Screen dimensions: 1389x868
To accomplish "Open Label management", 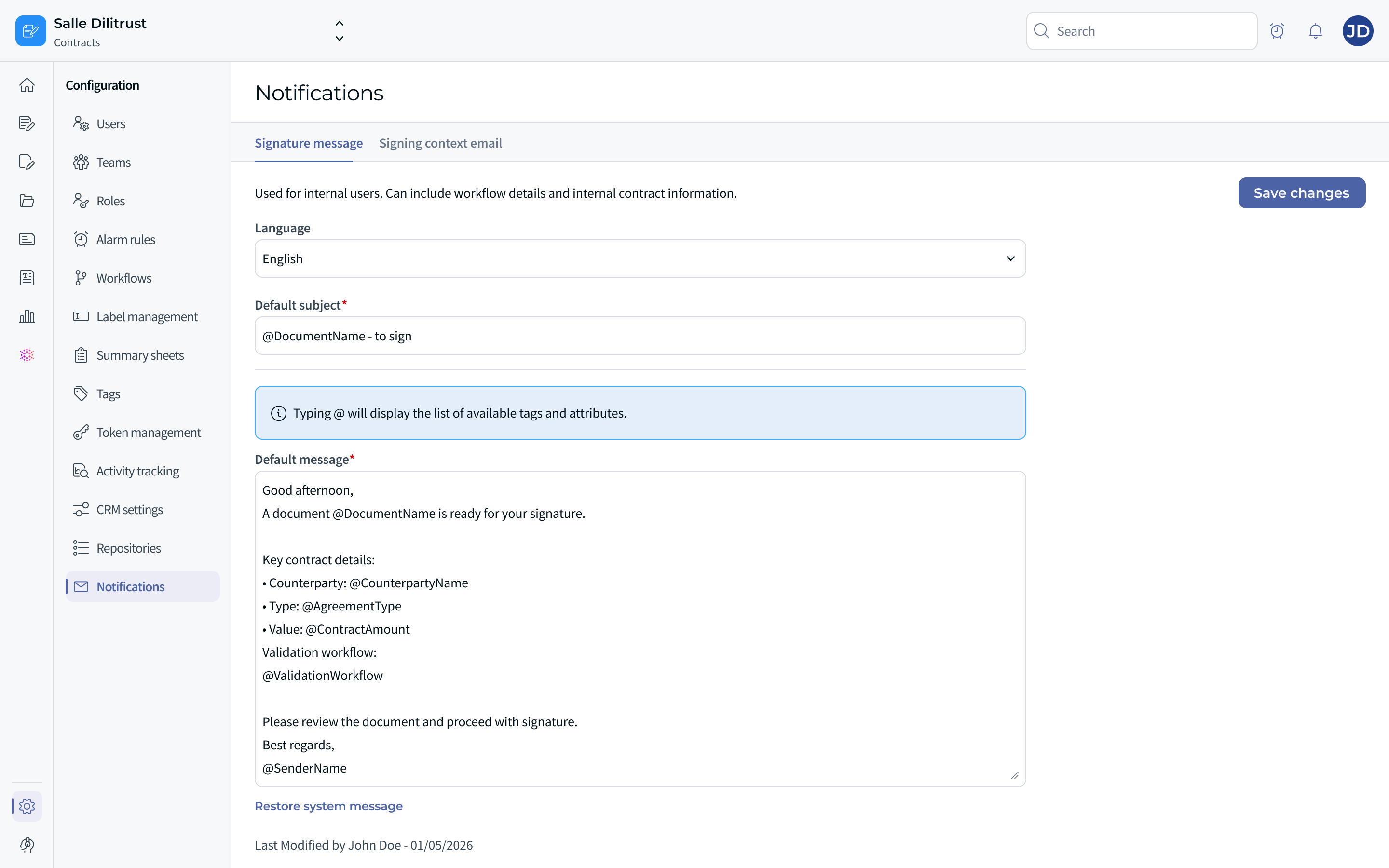I will coord(142,316).
